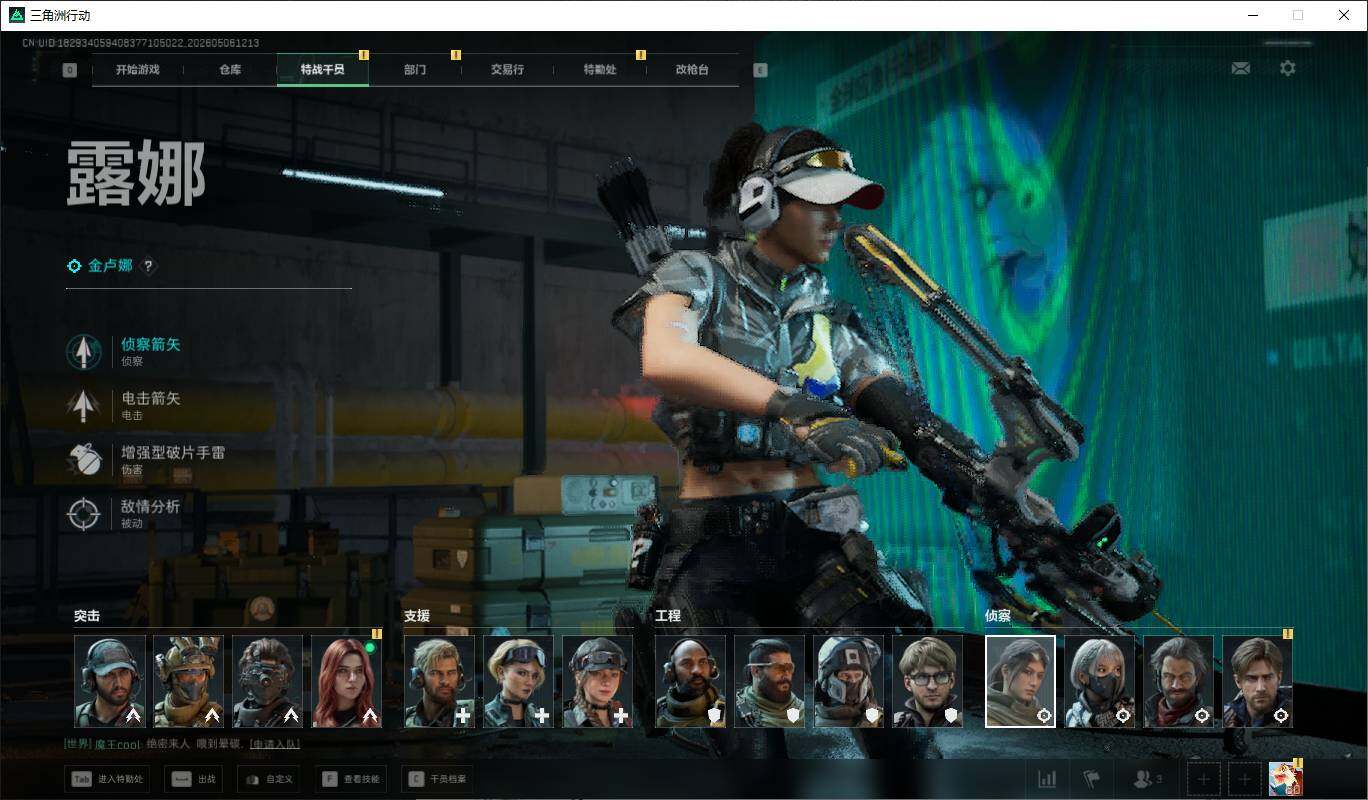Select the 电击箭矢 skill icon

coord(84,405)
